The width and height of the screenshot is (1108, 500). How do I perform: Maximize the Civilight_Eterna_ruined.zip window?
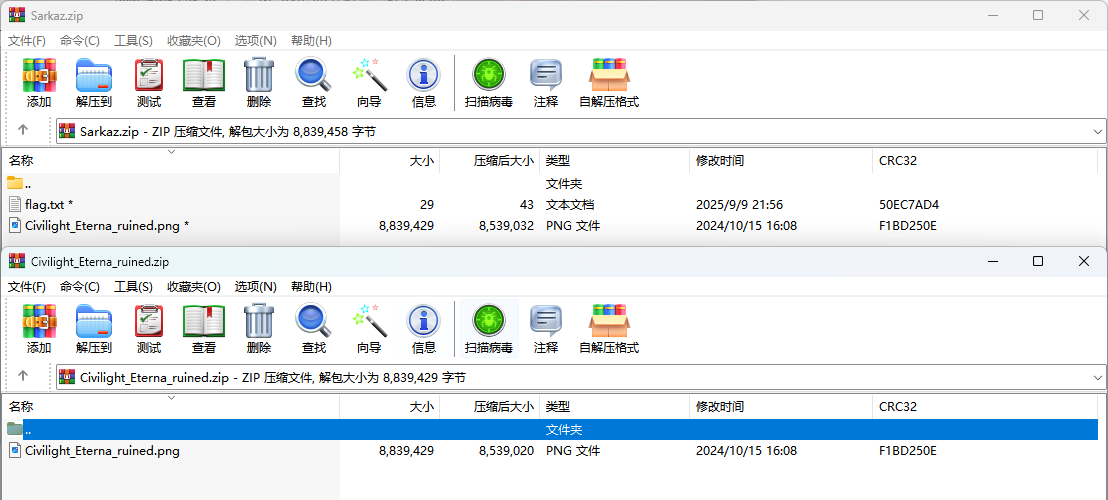[1038, 261]
